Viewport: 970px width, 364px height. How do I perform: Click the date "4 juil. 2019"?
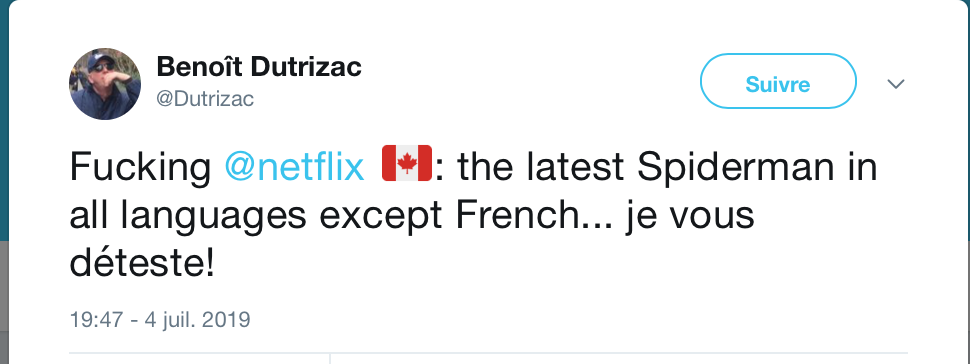pyautogui.click(x=197, y=319)
